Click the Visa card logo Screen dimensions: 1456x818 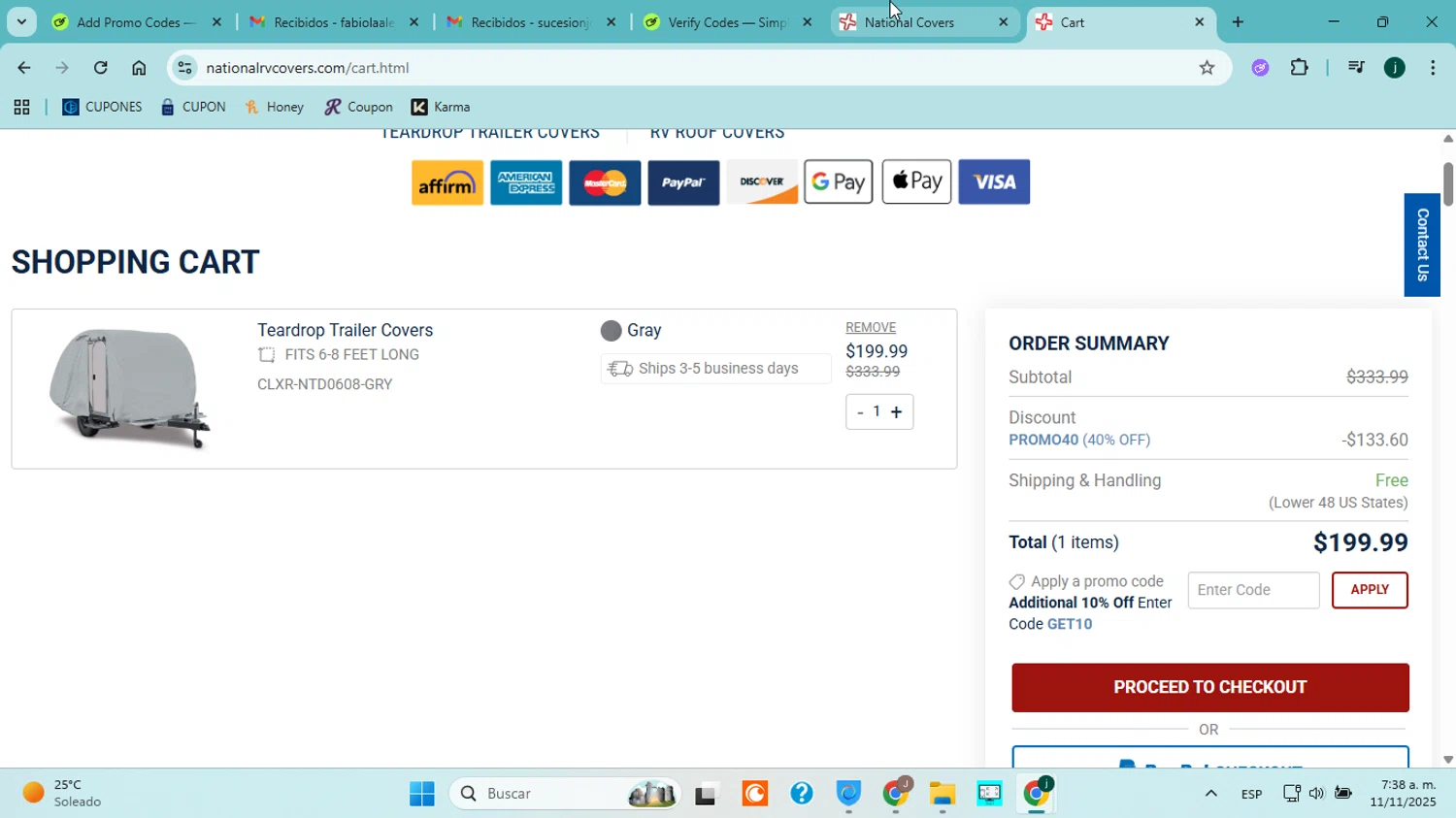point(994,182)
